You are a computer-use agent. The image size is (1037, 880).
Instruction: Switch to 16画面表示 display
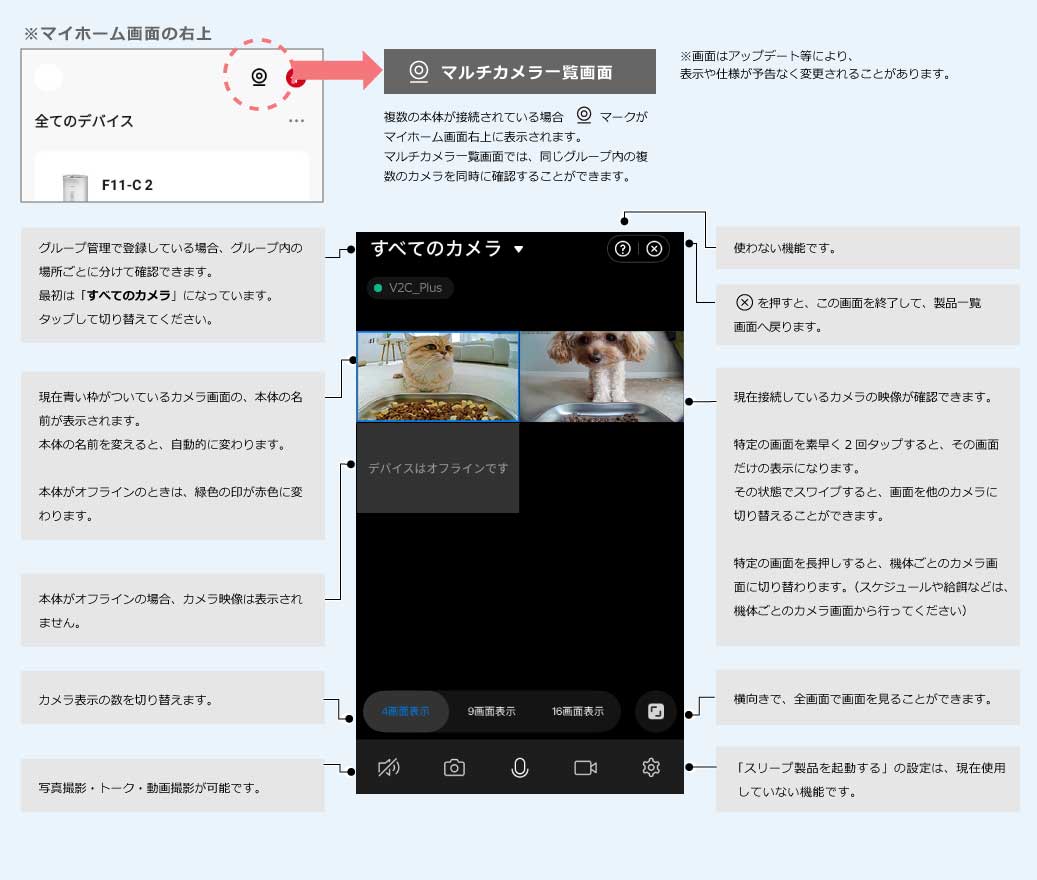tap(576, 711)
